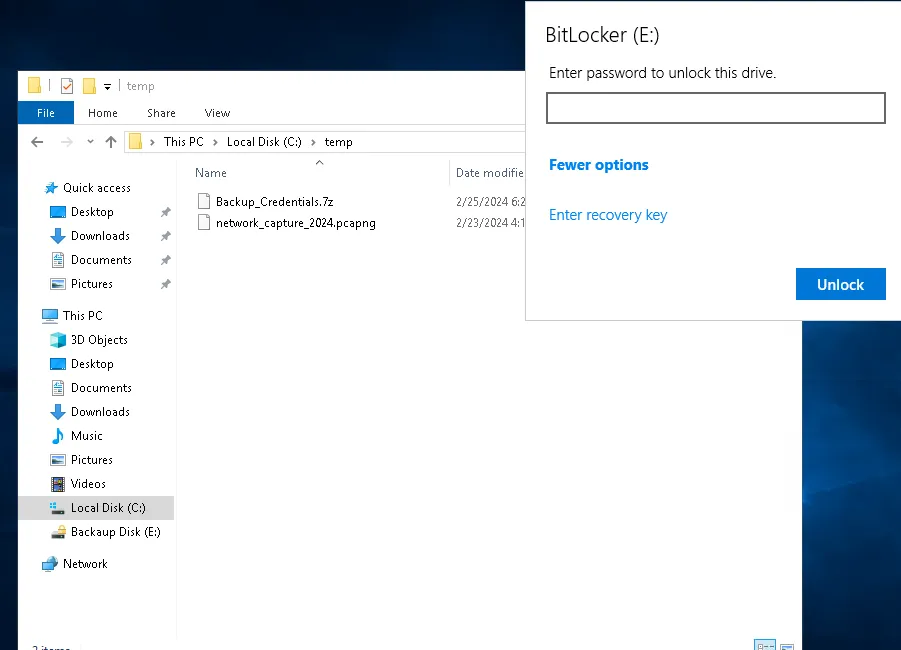Open the Recent locations dropdown chevron
The width and height of the screenshot is (901, 650).
90,142
